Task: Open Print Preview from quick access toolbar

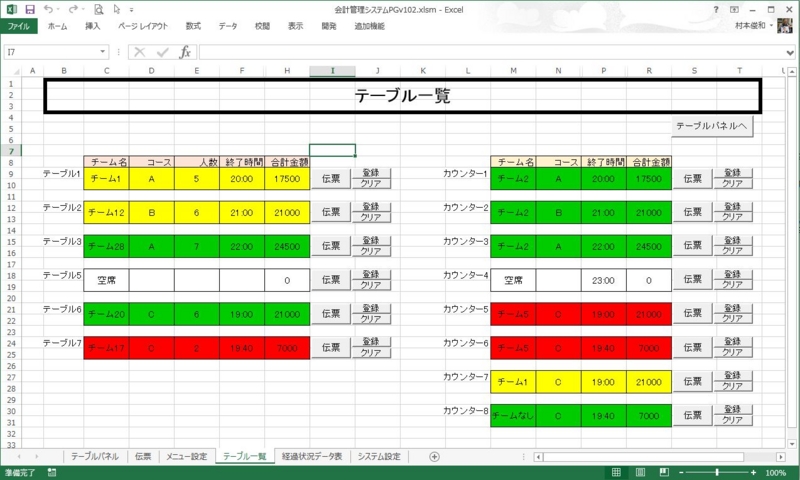Action: 100,9
